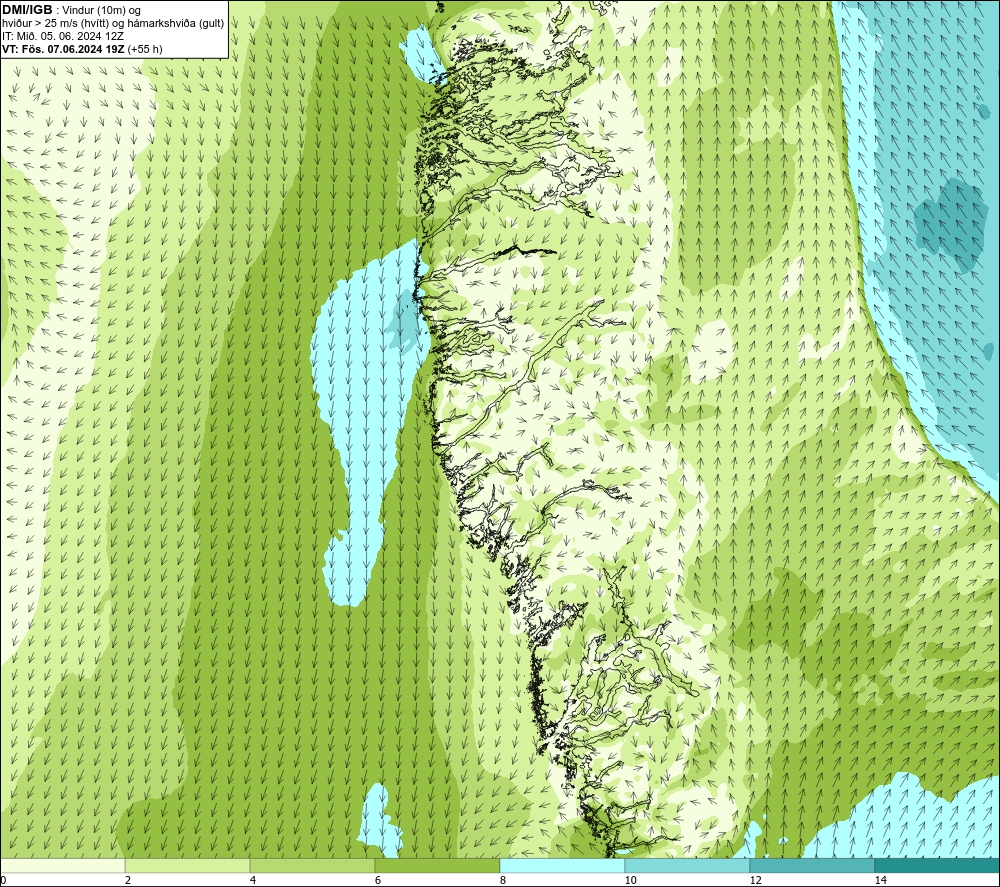Click the scale label '10'
The image size is (1000, 887).
pyautogui.click(x=630, y=881)
